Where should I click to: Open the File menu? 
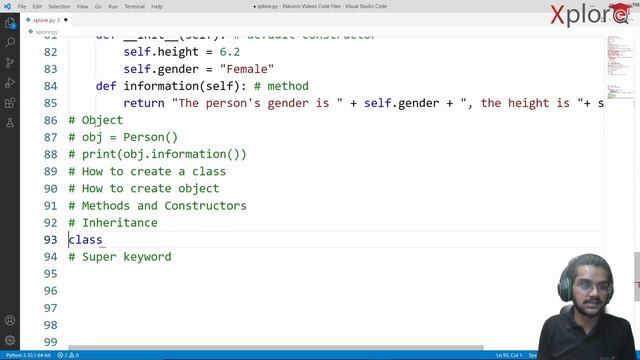(x=22, y=7)
